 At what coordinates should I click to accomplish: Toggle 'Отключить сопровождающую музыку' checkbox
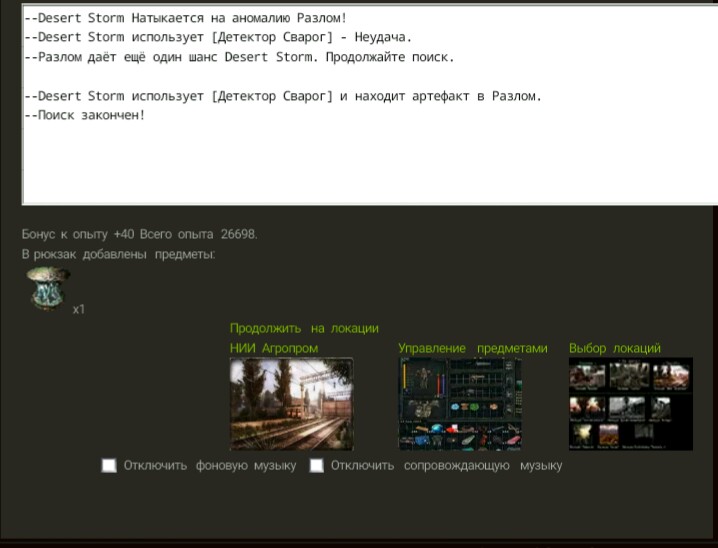coord(316,465)
